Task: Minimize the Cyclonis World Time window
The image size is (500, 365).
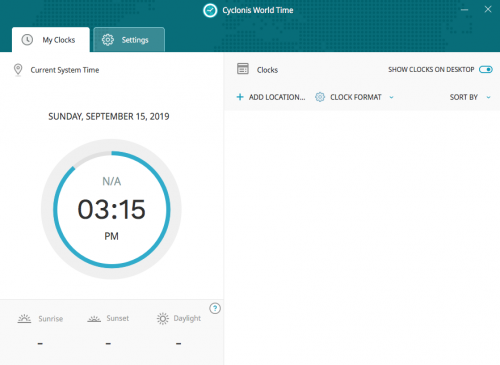Action: click(x=464, y=10)
